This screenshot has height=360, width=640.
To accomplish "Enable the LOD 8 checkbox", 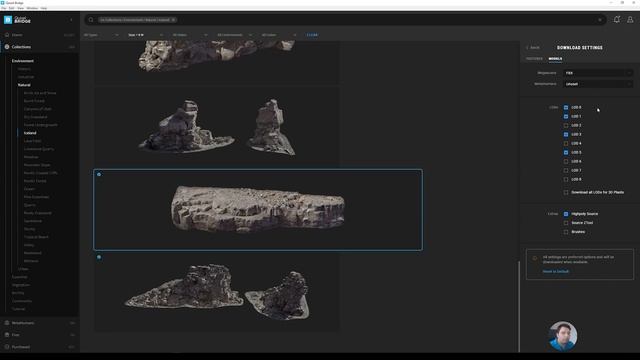I will coord(566,179).
